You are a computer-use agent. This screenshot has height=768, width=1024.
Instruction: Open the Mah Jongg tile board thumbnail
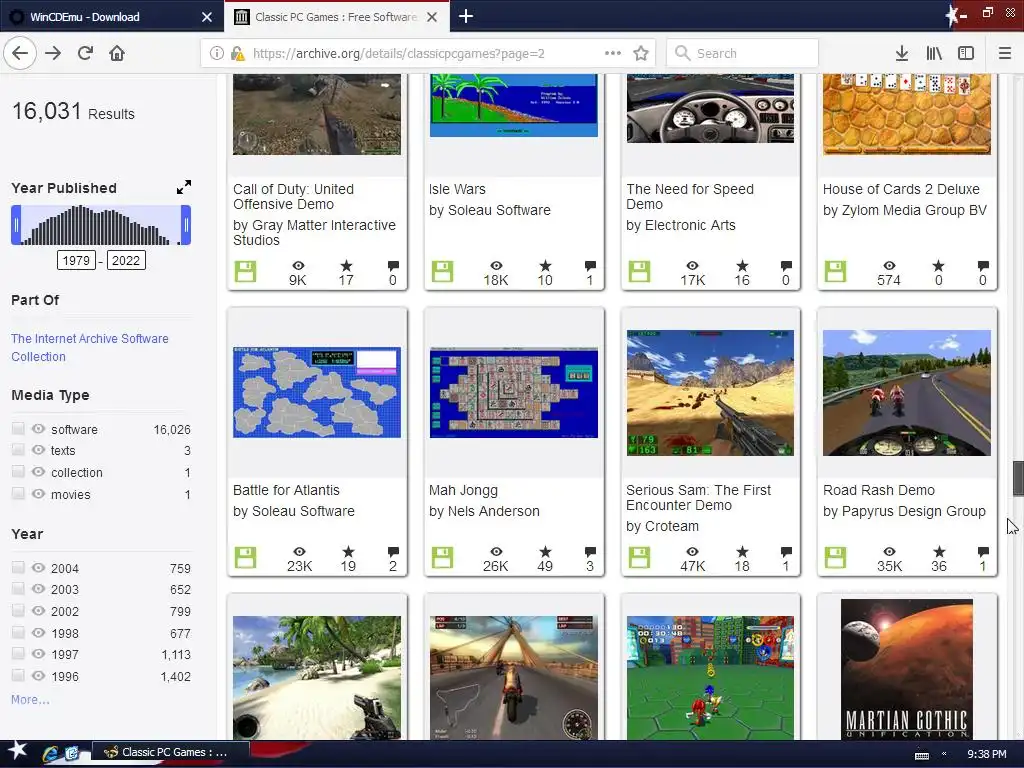point(513,392)
